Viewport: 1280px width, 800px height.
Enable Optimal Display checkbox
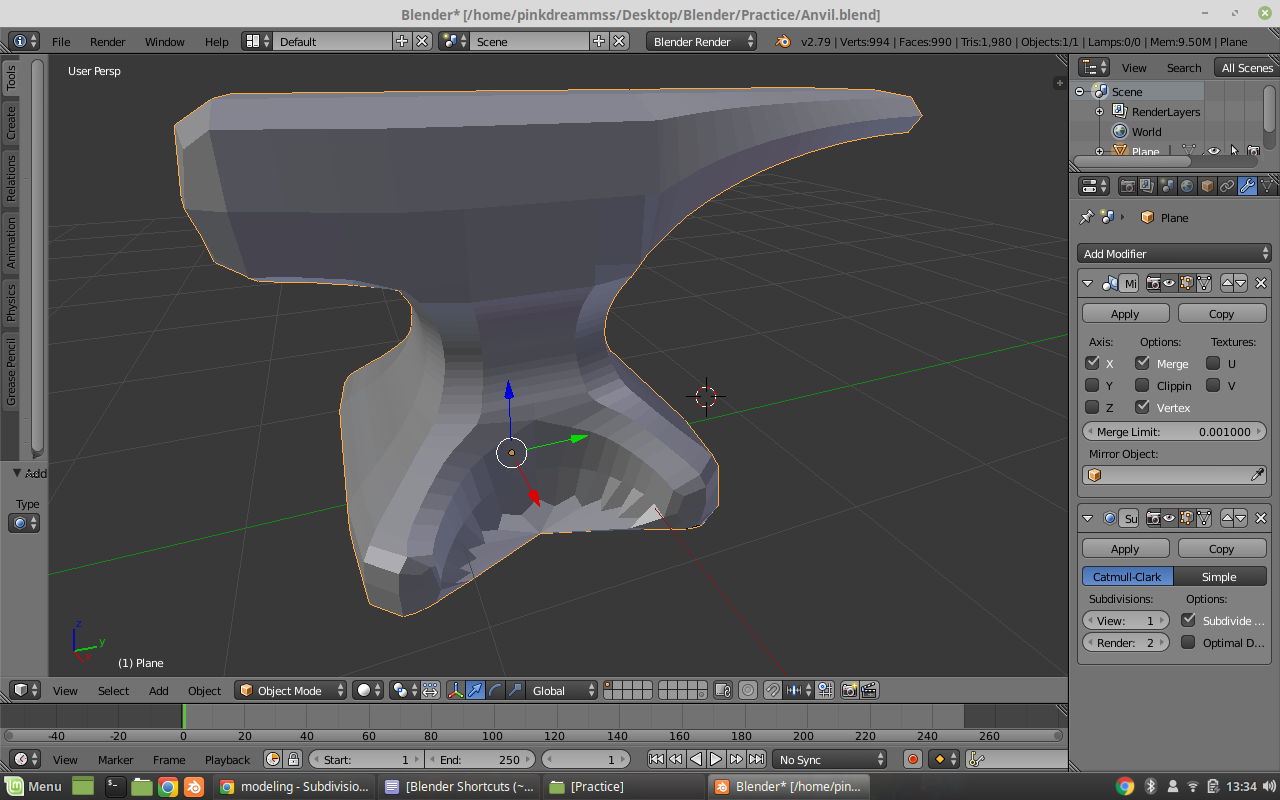point(1188,642)
